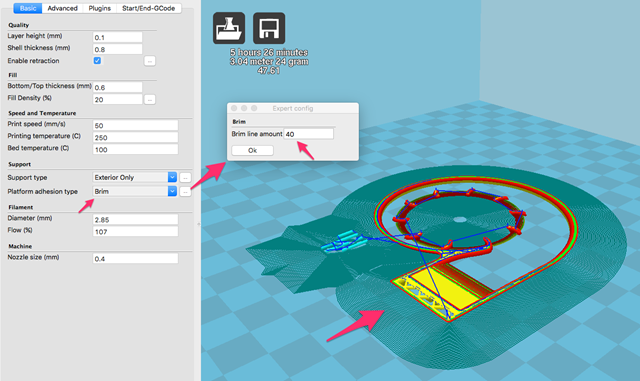
Task: Click the 'Platform adhesion type' label
Action: click(x=42, y=192)
